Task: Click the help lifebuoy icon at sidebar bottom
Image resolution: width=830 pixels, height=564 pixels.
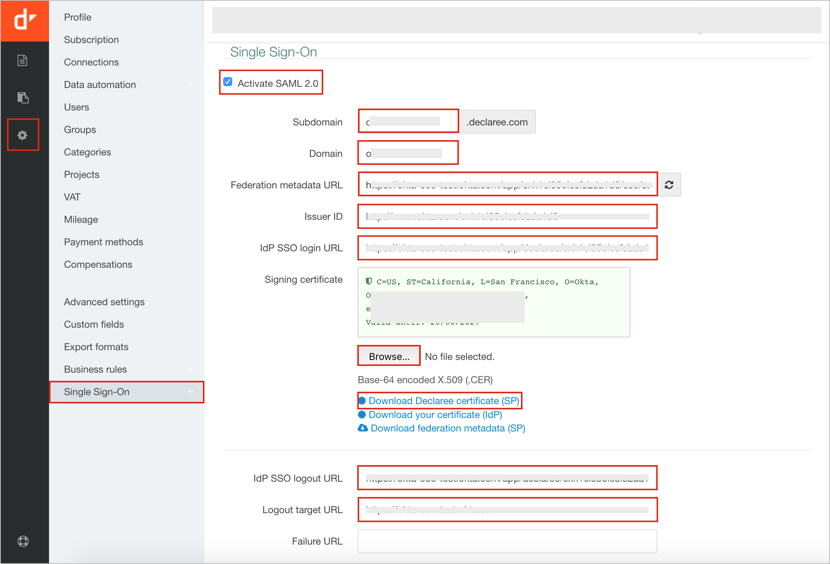Action: pyautogui.click(x=23, y=541)
